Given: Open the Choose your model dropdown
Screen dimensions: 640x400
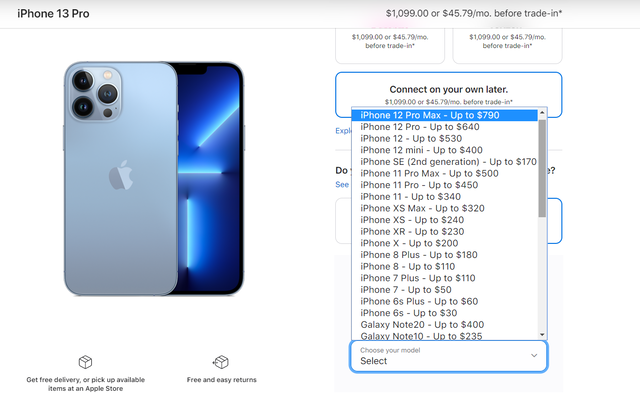Looking at the screenshot, I should click(x=449, y=356).
